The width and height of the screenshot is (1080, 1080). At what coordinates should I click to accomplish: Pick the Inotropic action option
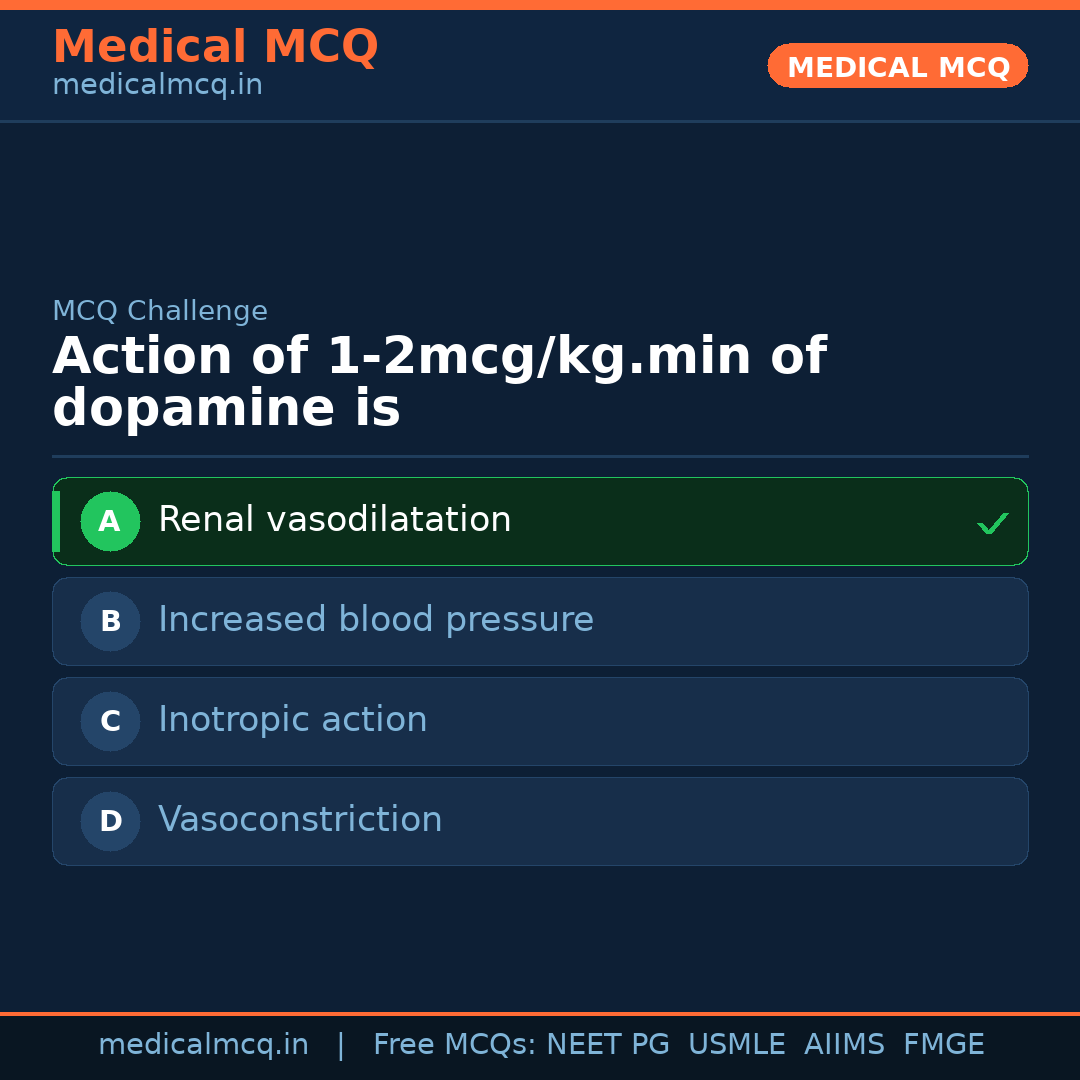pyautogui.click(x=293, y=720)
